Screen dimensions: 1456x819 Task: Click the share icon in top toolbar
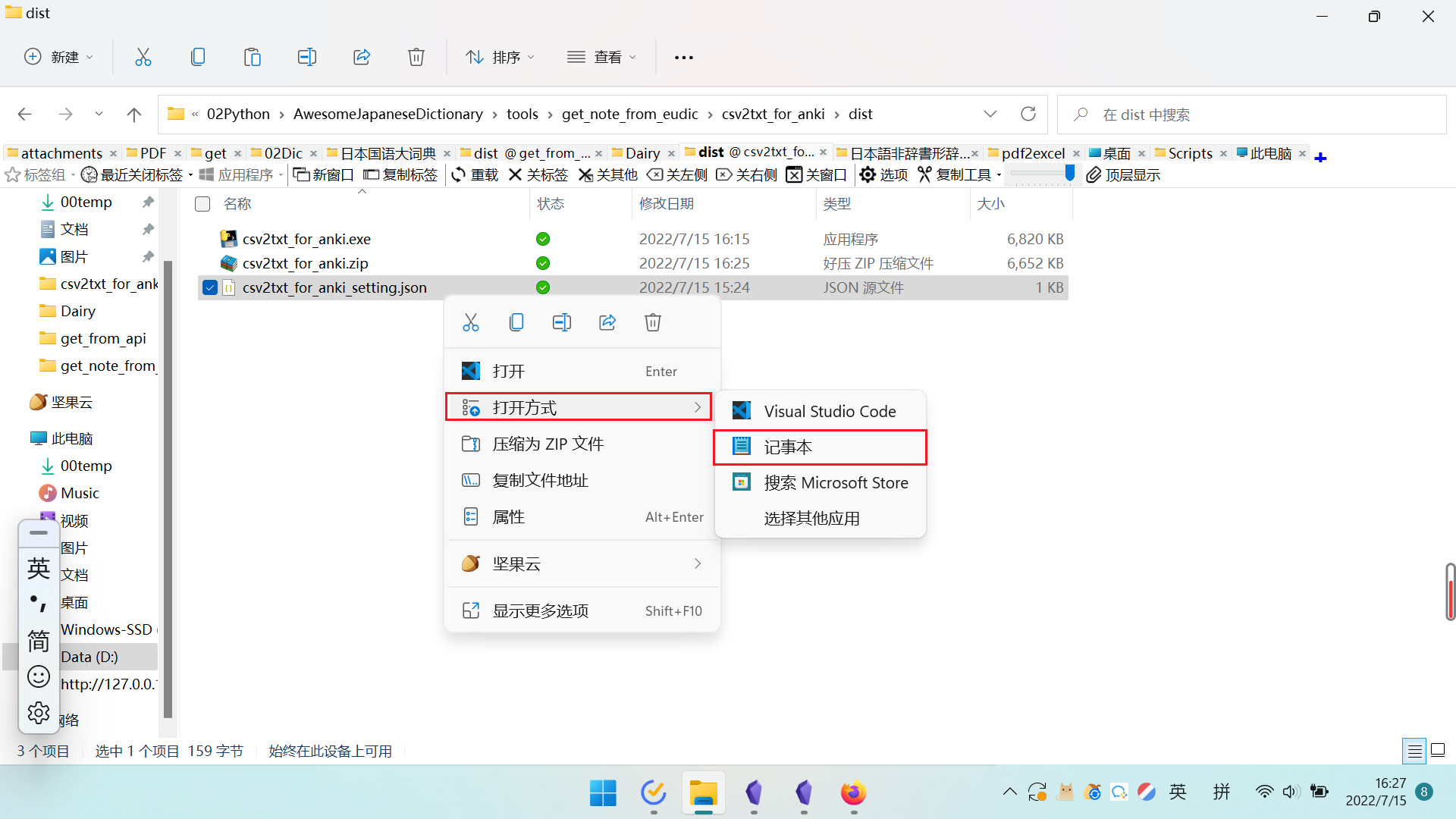point(362,57)
